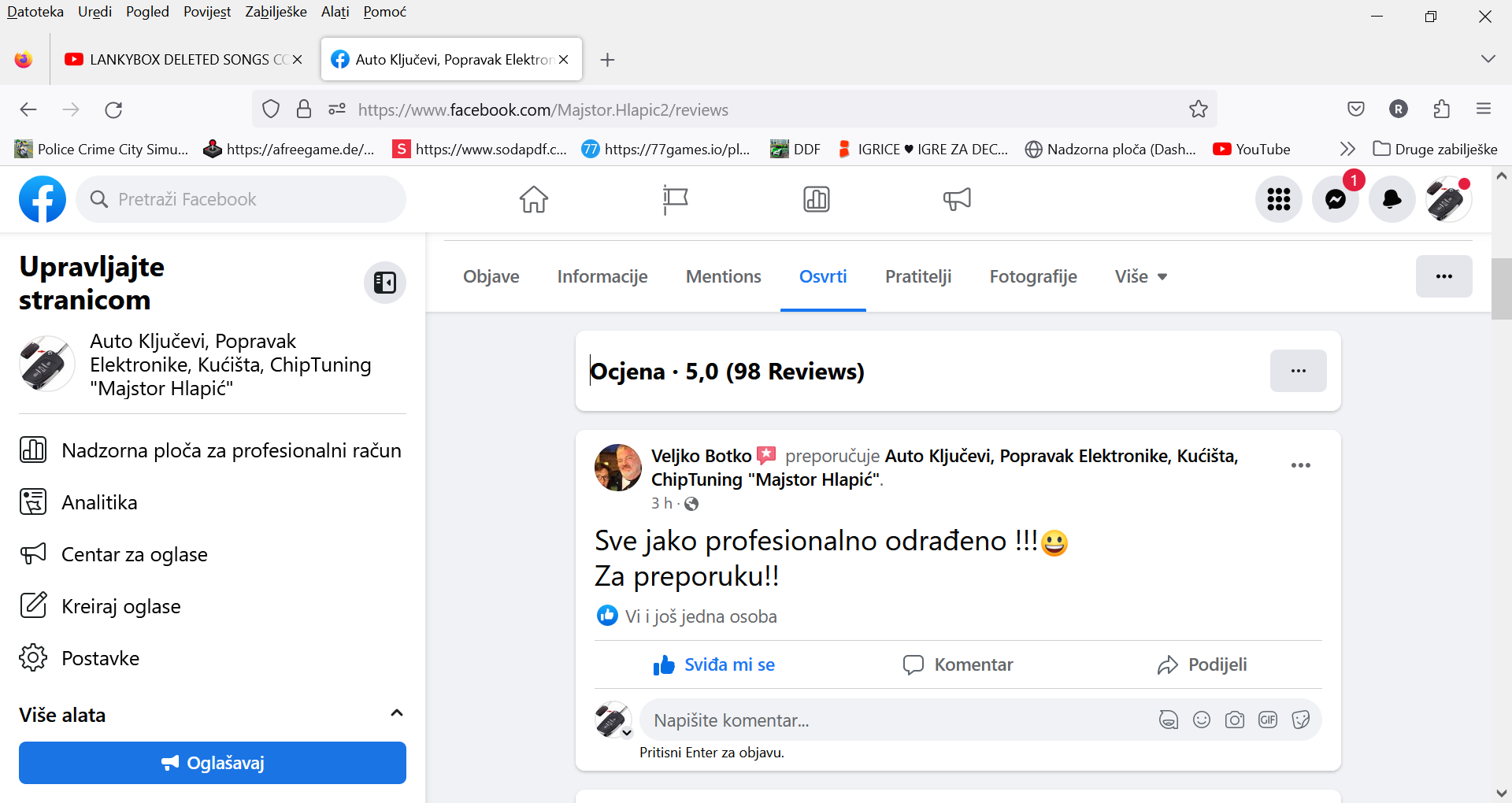
Task: Toggle Sviđa mi se like on the review
Action: click(713, 664)
